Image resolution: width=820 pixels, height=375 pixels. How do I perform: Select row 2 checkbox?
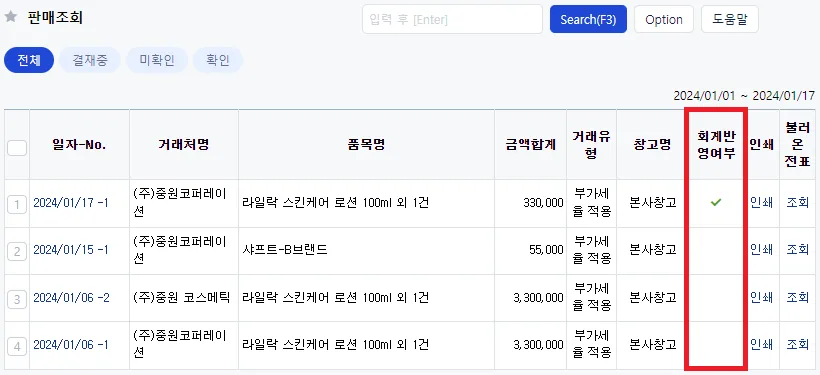(x=17, y=252)
